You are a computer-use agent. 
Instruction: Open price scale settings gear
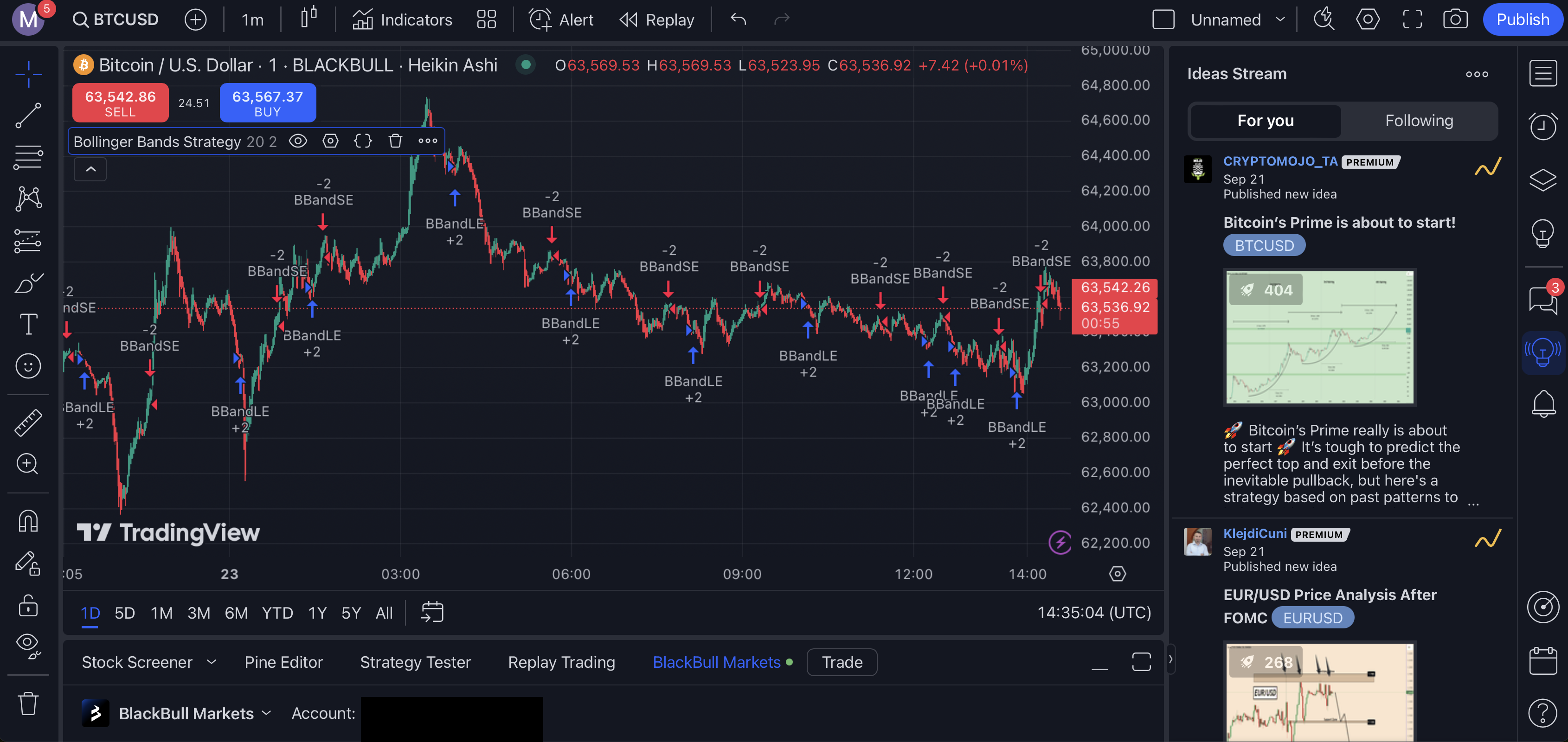click(1118, 574)
